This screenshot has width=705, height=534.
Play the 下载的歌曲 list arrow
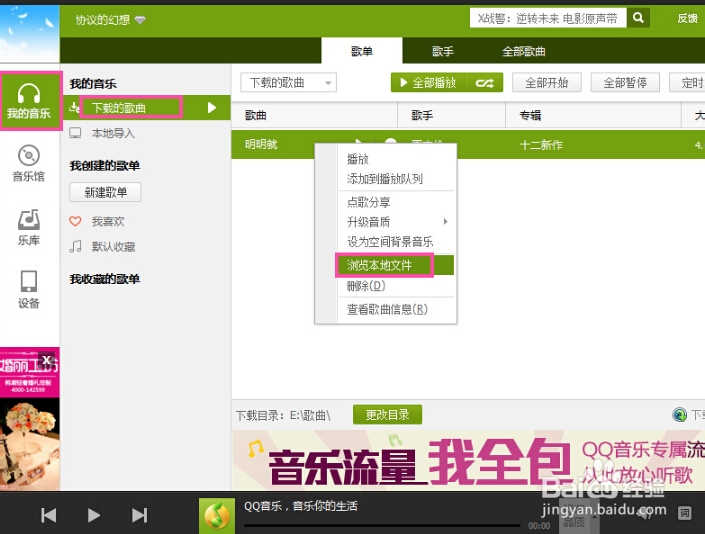point(212,107)
